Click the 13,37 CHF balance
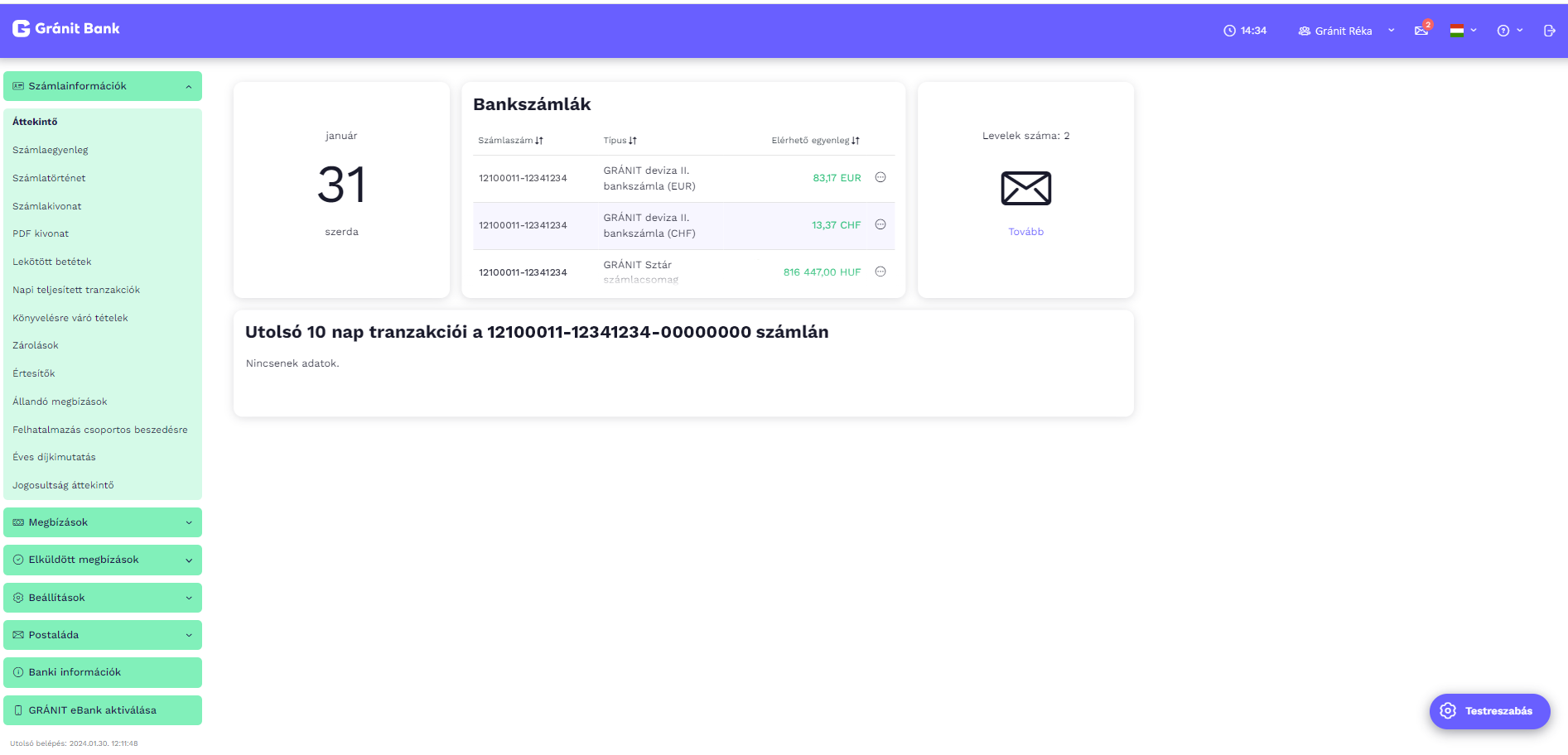The image size is (1568, 755). point(836,225)
